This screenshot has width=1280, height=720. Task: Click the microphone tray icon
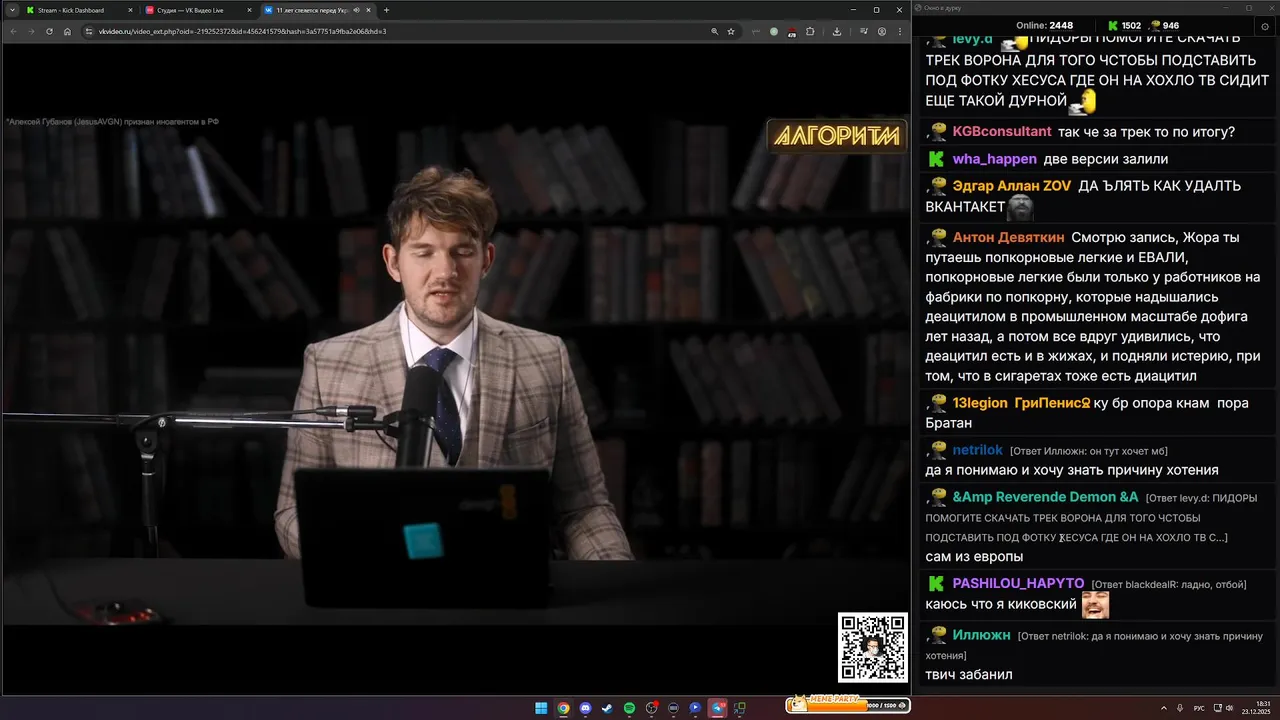1180,708
